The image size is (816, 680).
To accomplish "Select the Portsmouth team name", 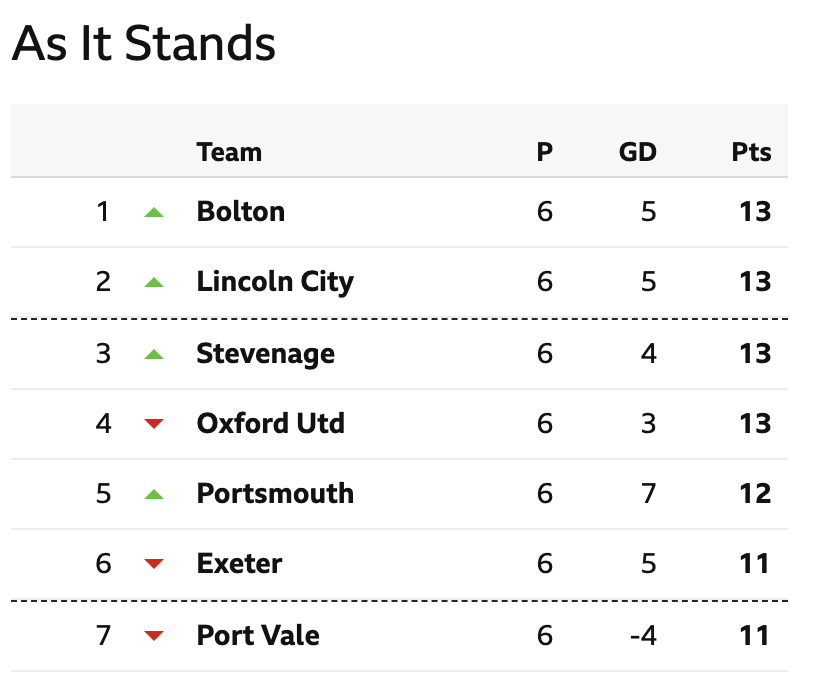I will (275, 494).
